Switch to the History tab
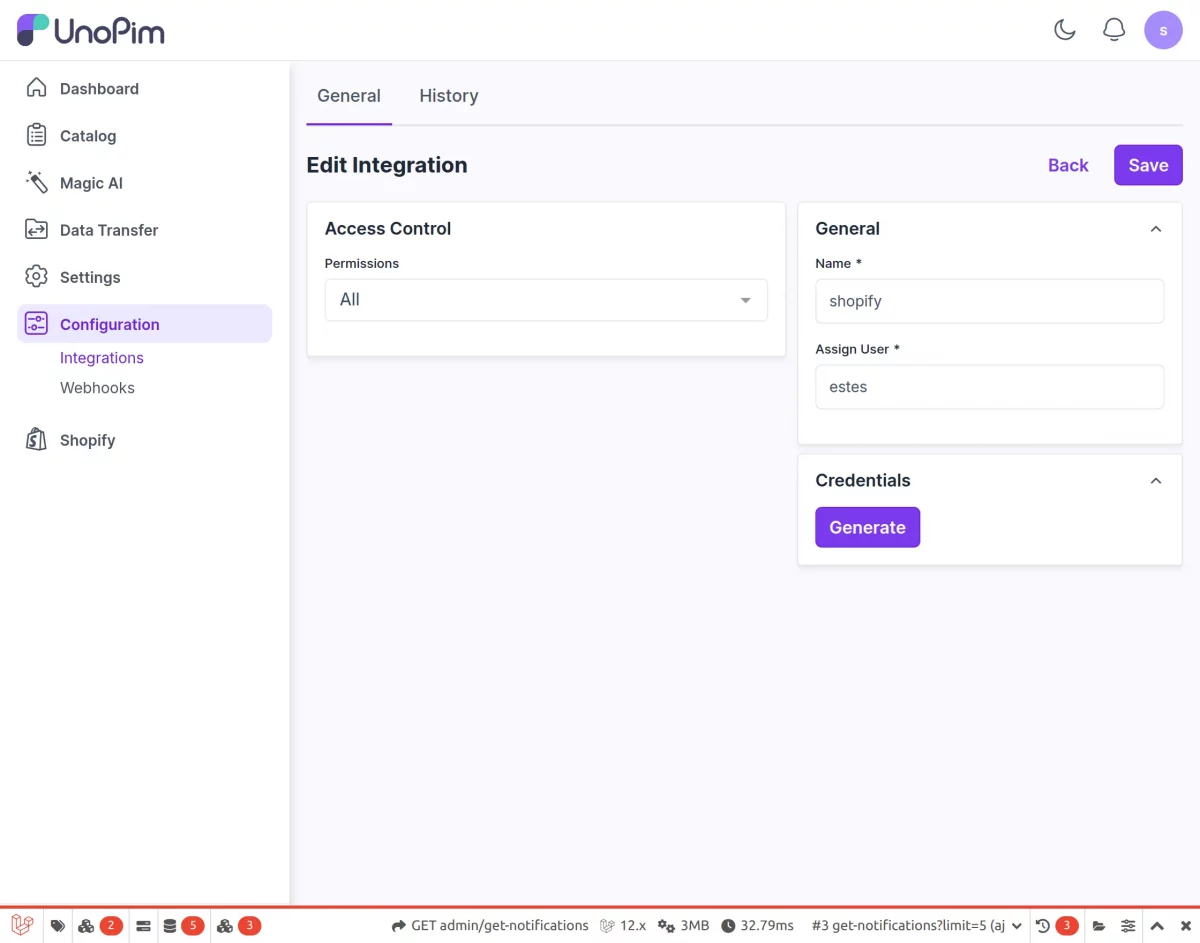The height and width of the screenshot is (943, 1200). [x=449, y=96]
